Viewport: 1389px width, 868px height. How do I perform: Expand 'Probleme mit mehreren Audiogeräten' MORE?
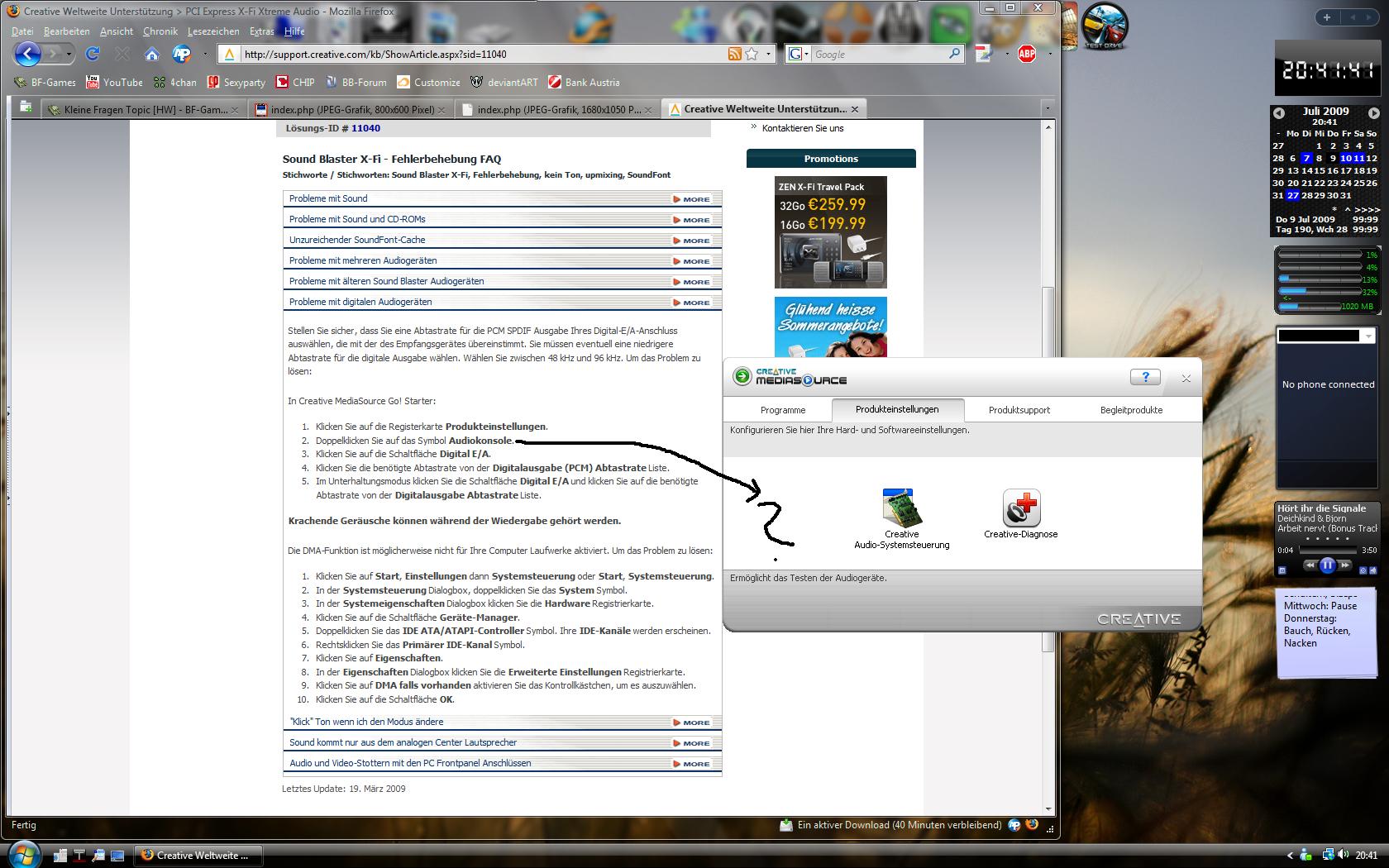click(691, 261)
